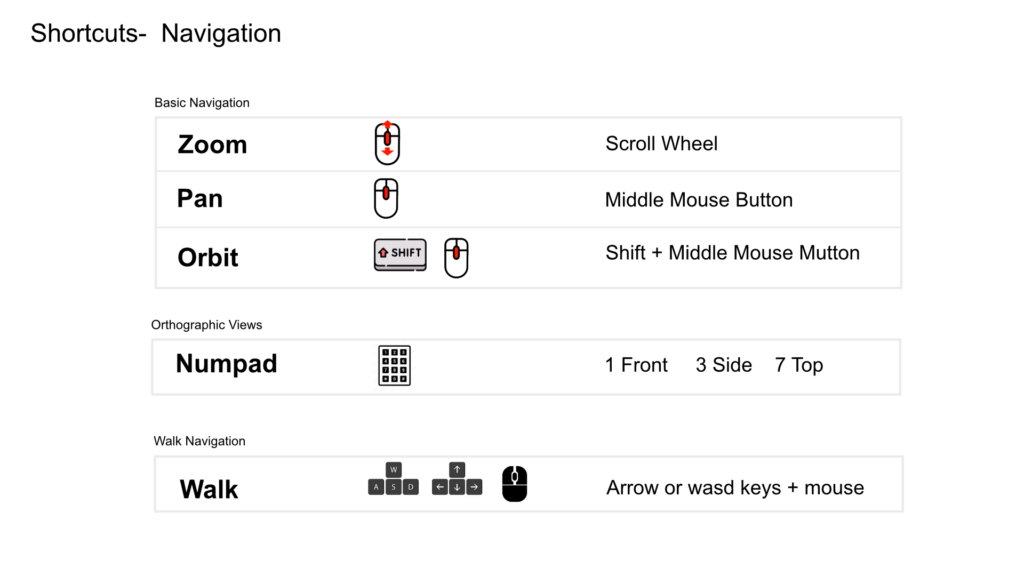
Task: Click the SHIFT key icon
Action: click(x=400, y=254)
